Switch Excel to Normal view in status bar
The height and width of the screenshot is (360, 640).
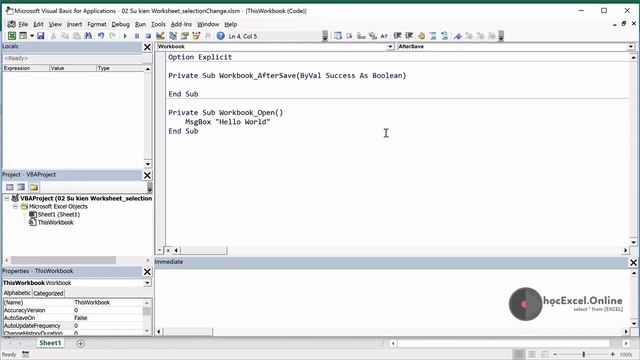[519, 354]
